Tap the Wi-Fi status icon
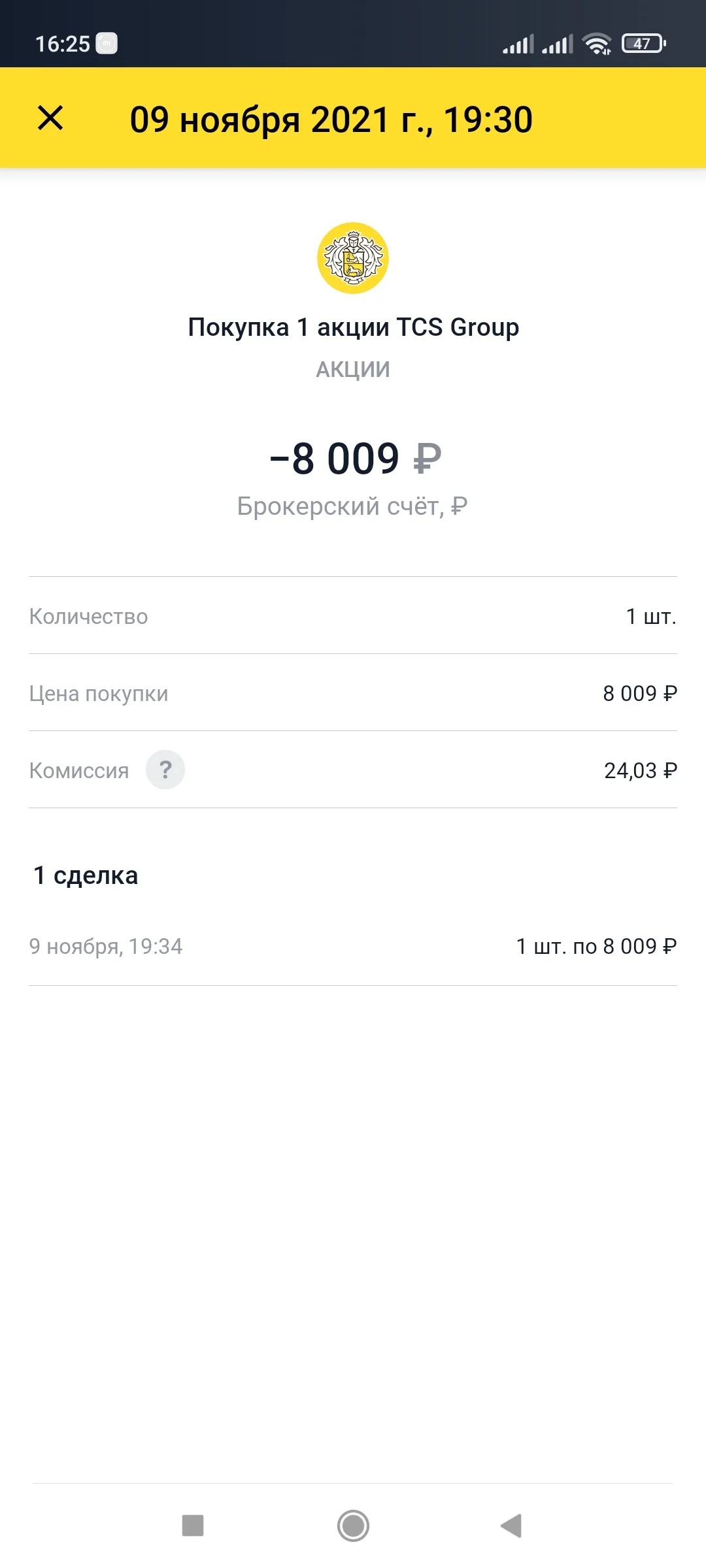706x1568 pixels. tap(597, 44)
